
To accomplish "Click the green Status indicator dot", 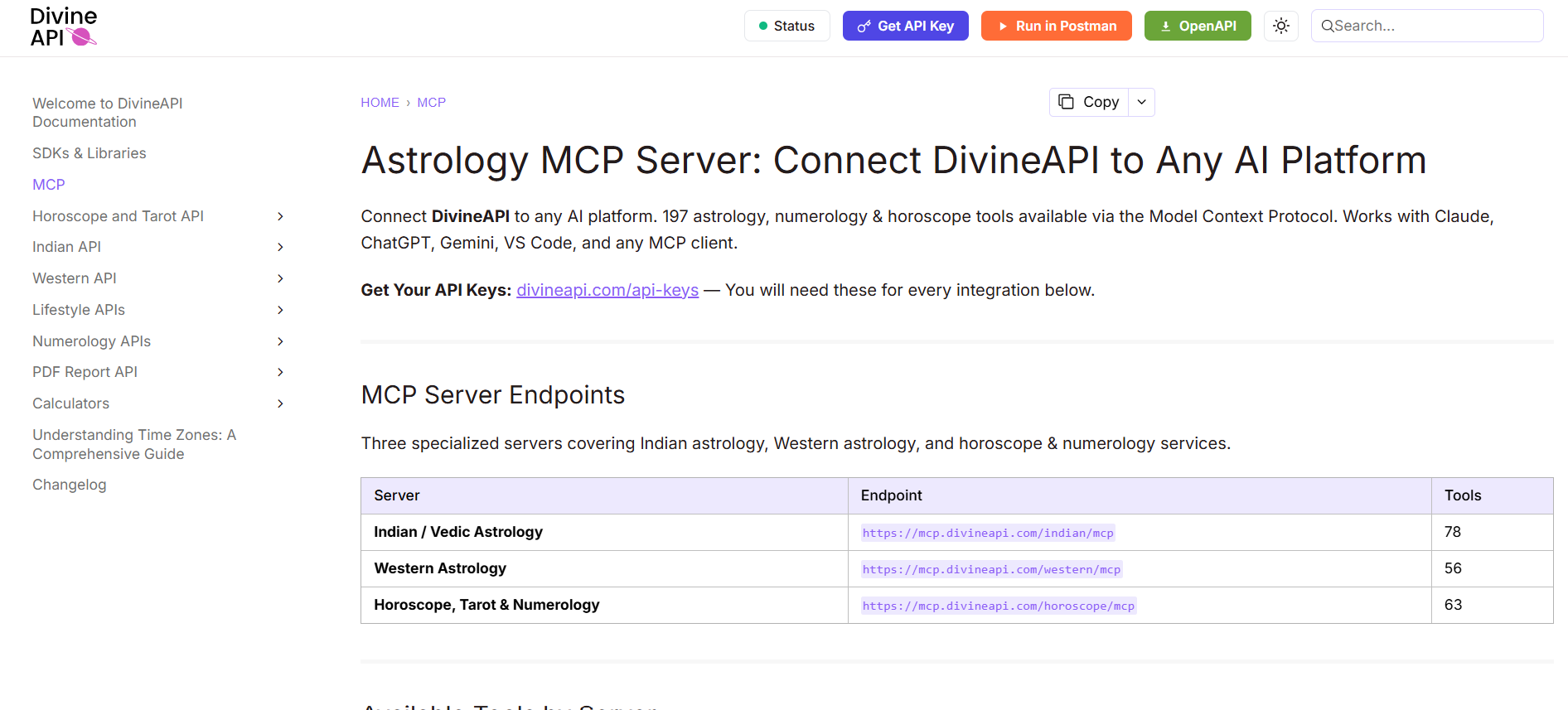I will click(763, 26).
